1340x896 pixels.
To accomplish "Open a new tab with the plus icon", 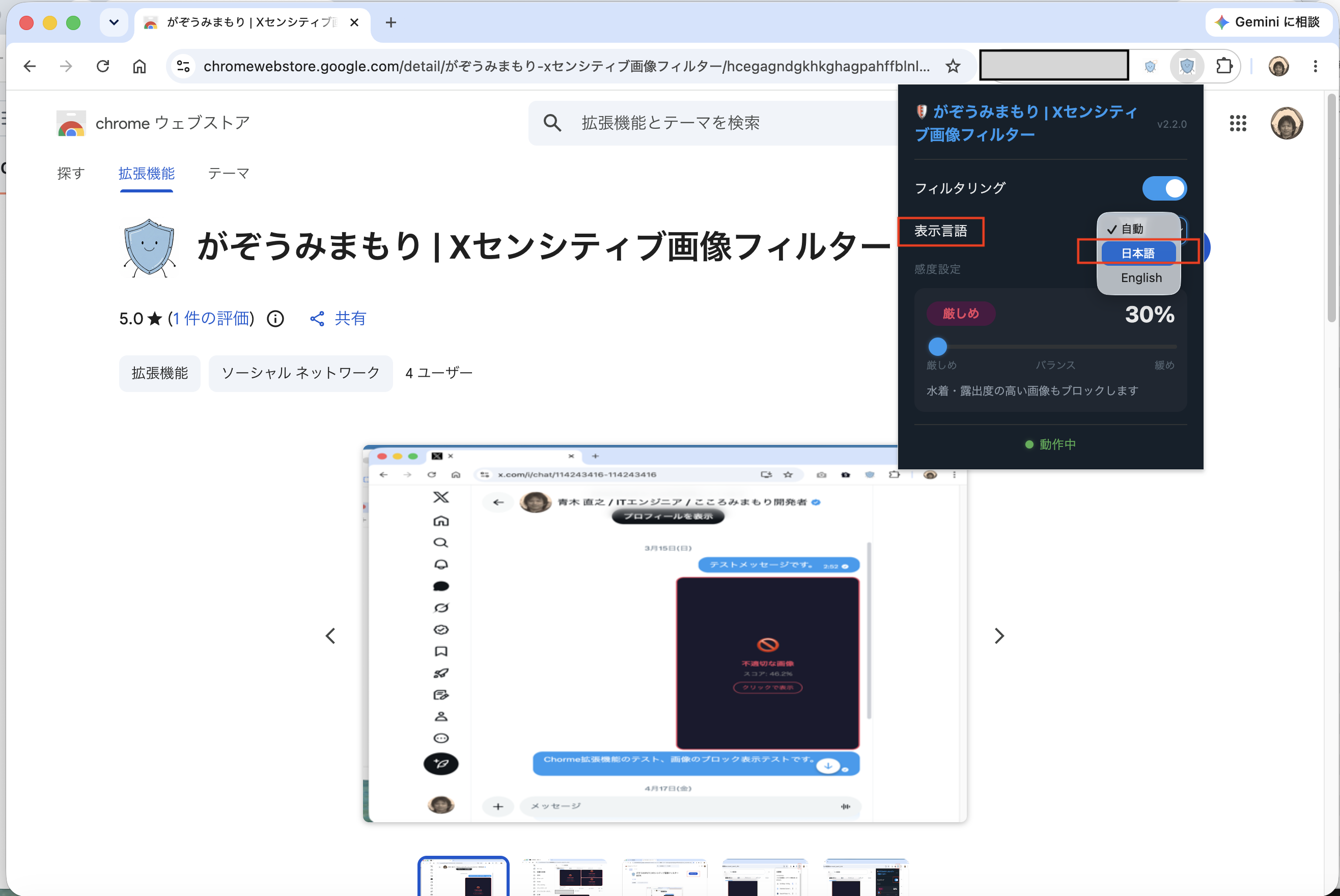I will 391,22.
